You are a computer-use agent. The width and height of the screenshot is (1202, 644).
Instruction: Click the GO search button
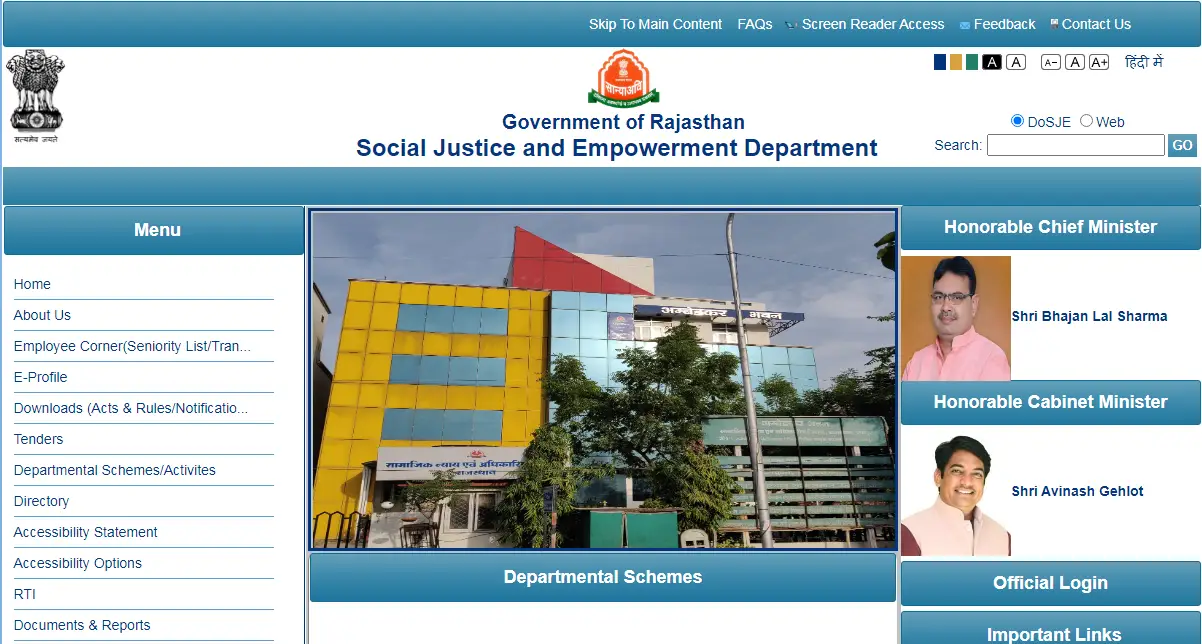(x=1182, y=145)
